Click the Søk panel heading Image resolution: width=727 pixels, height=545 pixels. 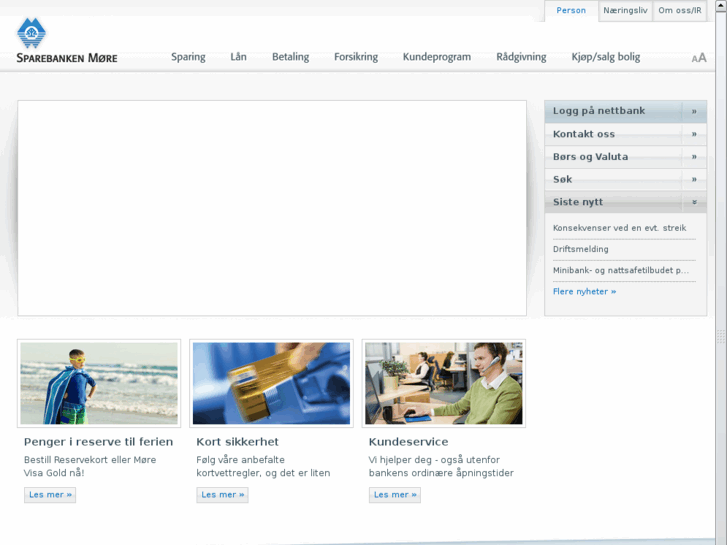pyautogui.click(x=562, y=180)
